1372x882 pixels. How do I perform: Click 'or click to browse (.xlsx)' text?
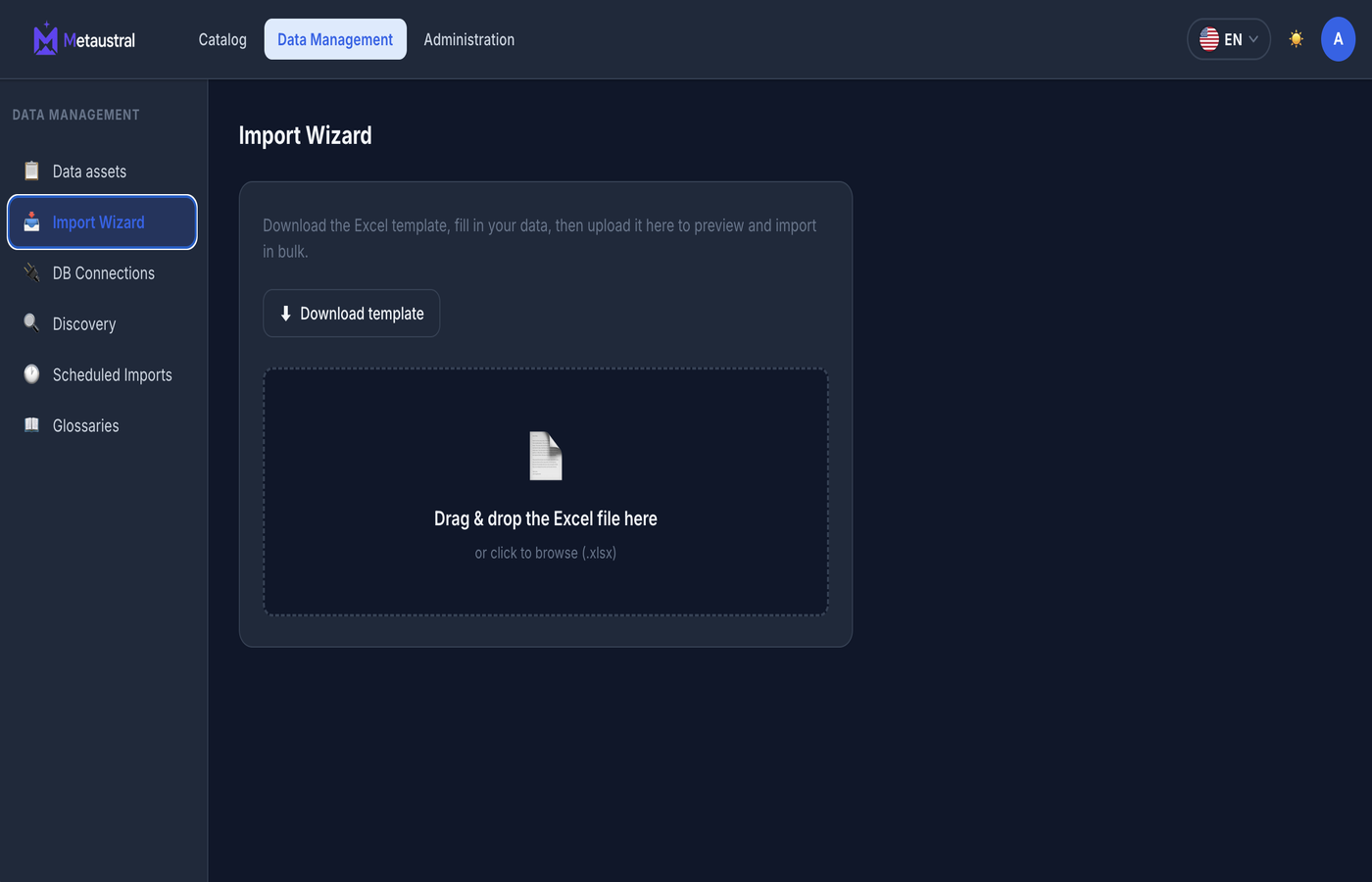[546, 553]
